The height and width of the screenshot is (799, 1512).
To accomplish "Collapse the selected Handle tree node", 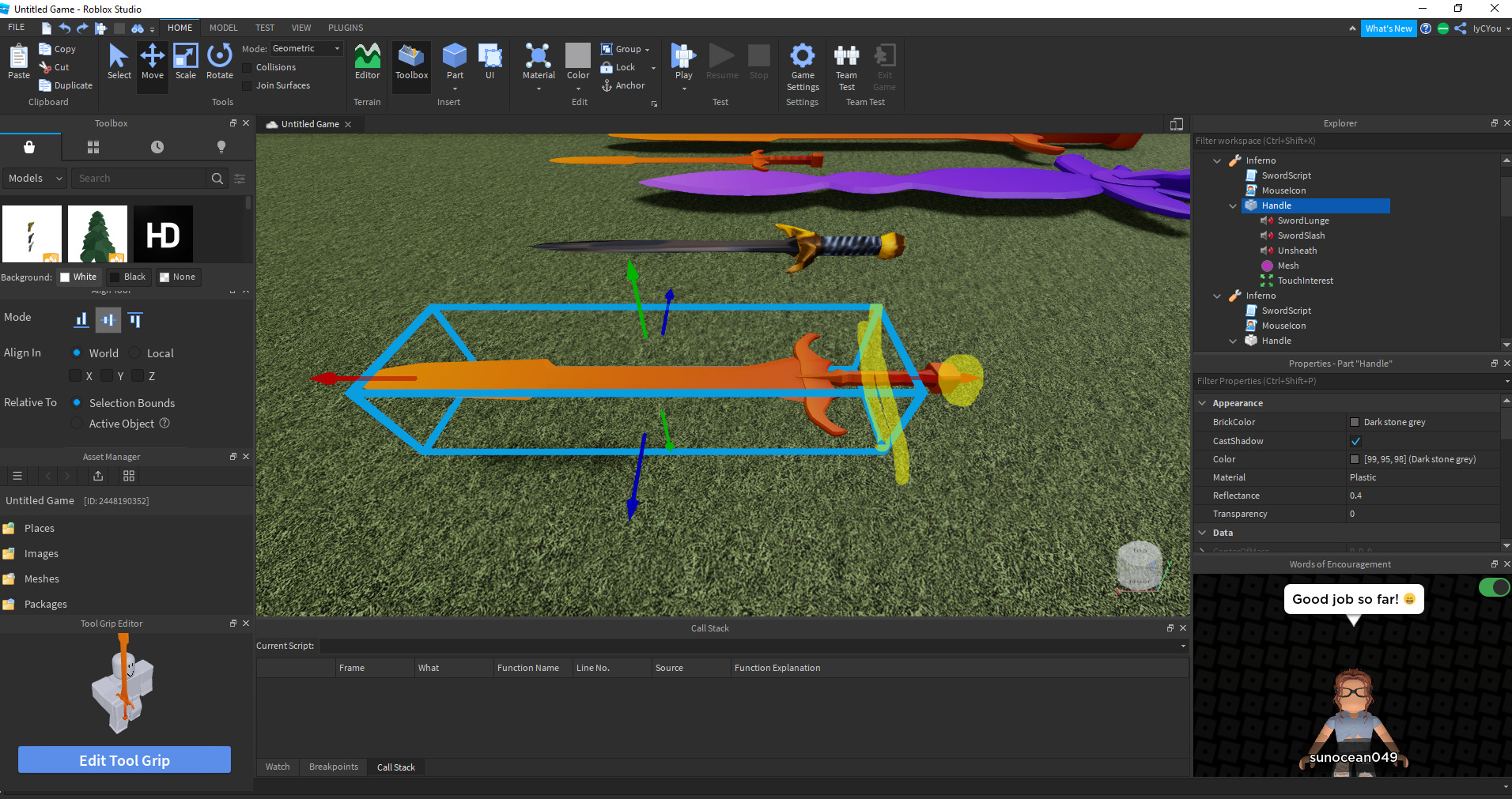I will [x=1233, y=205].
